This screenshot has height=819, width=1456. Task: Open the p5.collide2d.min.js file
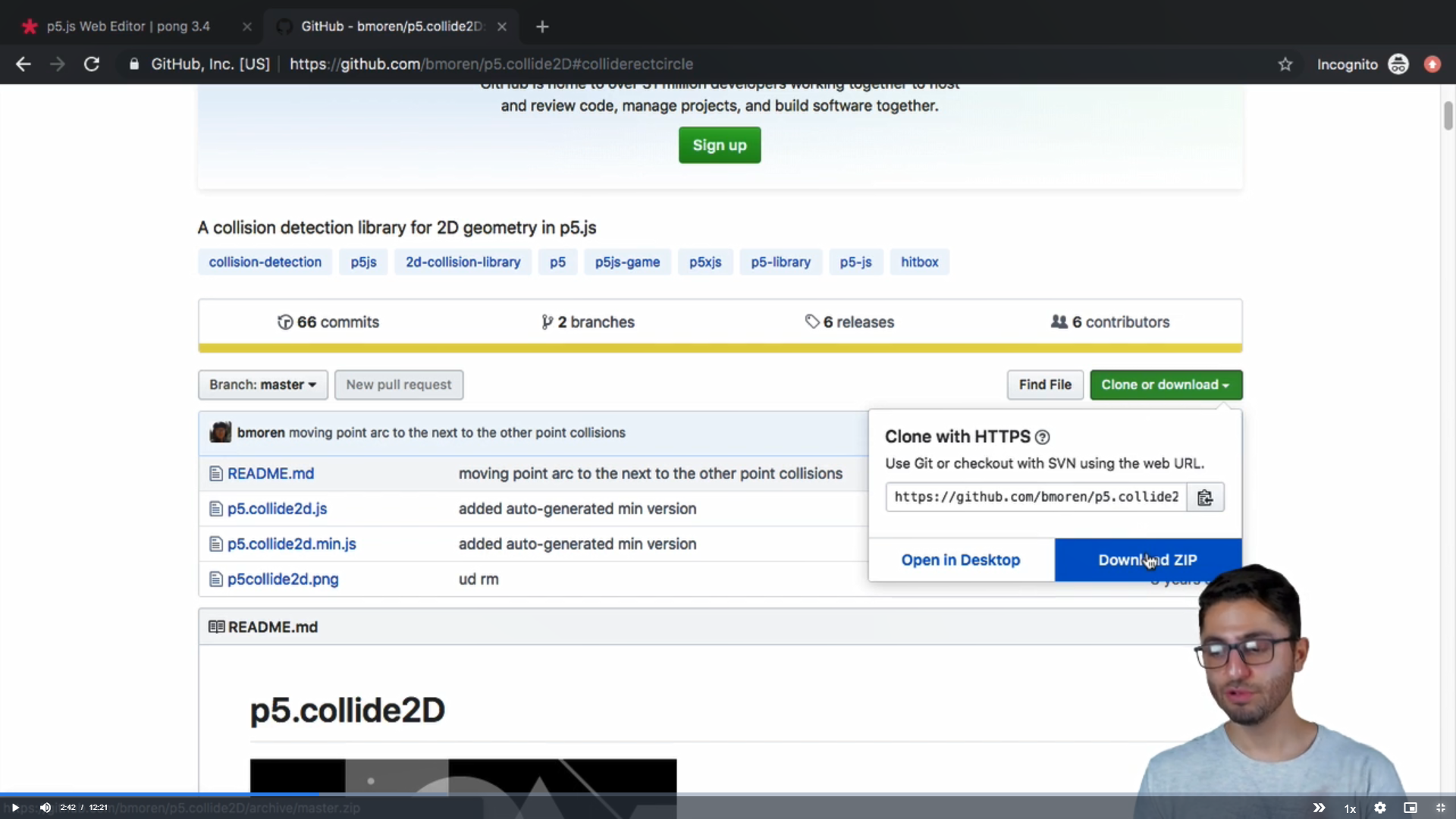coord(292,544)
